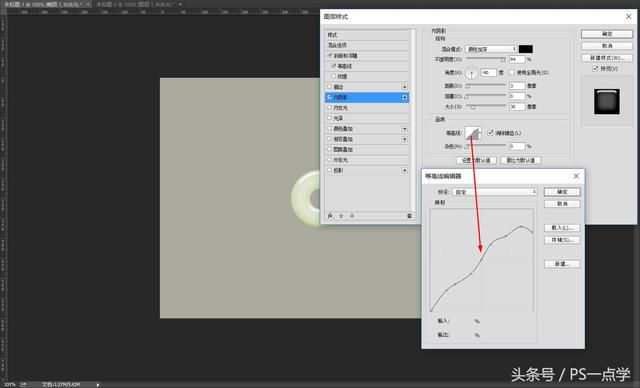The height and width of the screenshot is (388, 640).
Task: Select 投影 (Drop Shadow) row label
Action: pos(338,170)
